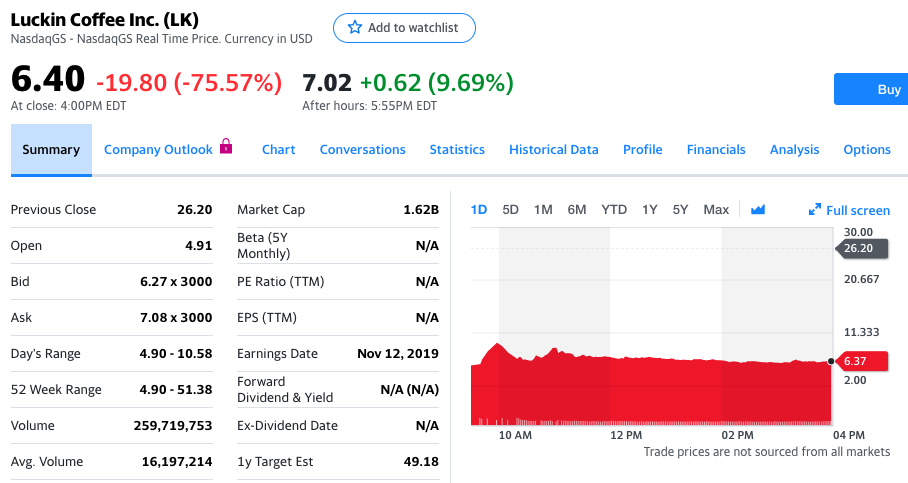
Task: Switch to the Chart tab
Action: tap(279, 149)
